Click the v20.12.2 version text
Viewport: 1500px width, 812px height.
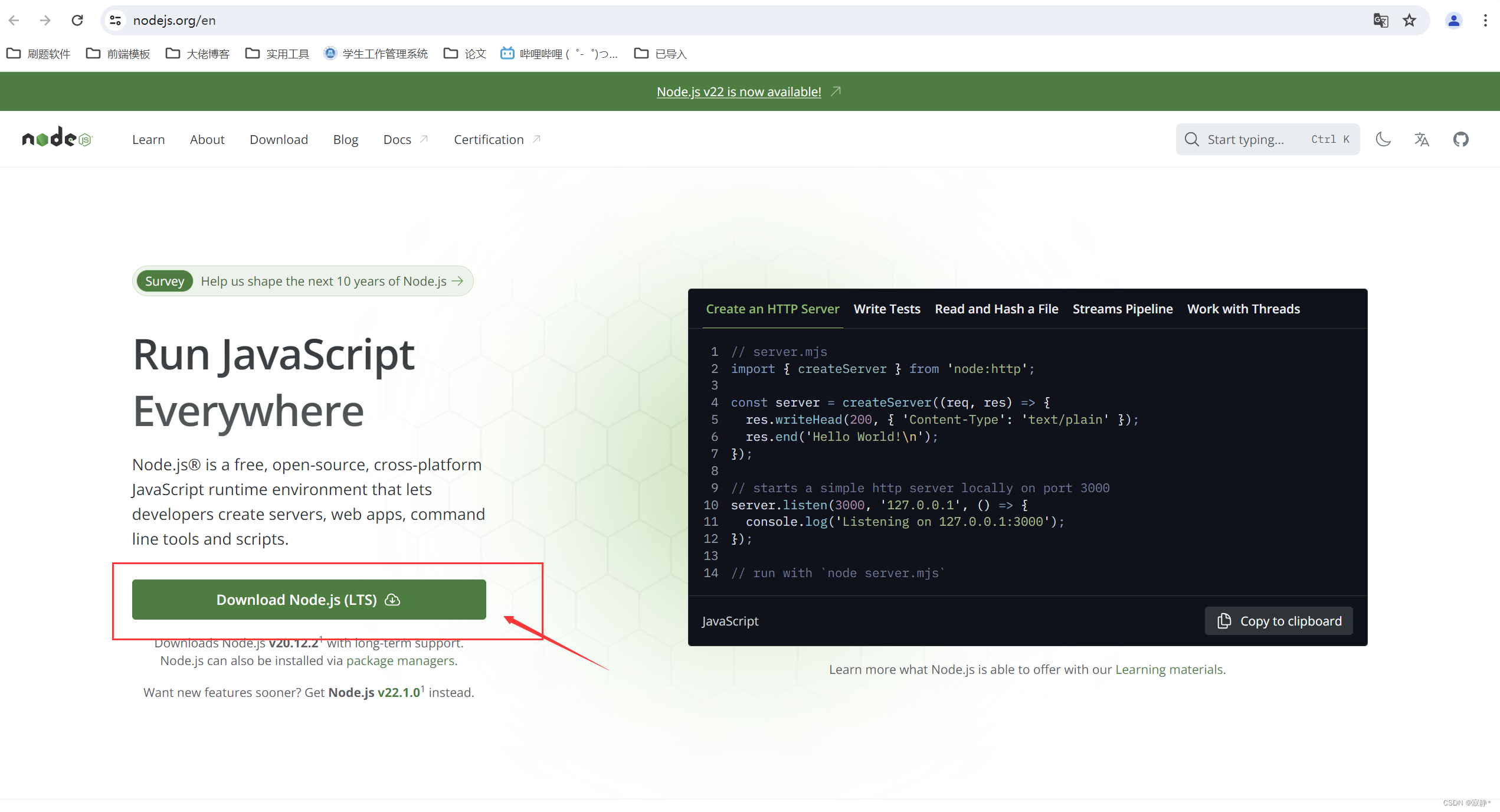click(x=294, y=644)
